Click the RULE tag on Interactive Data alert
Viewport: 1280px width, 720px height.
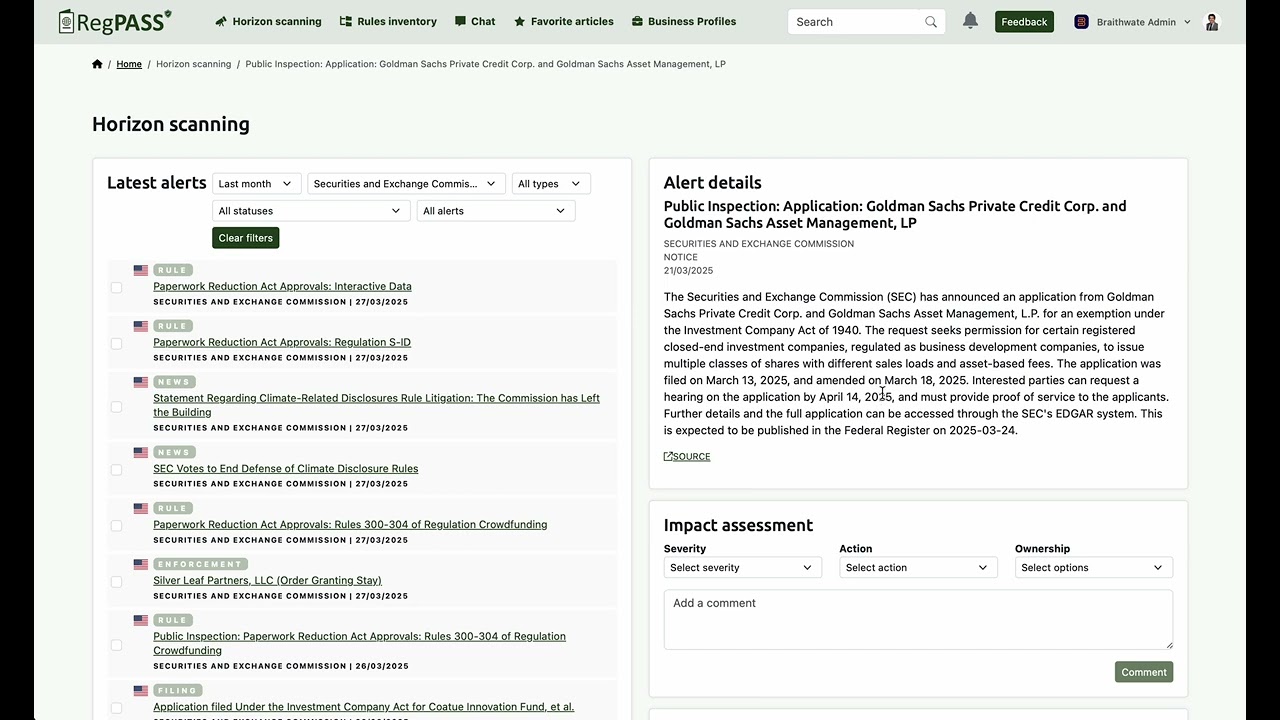pyautogui.click(x=173, y=270)
